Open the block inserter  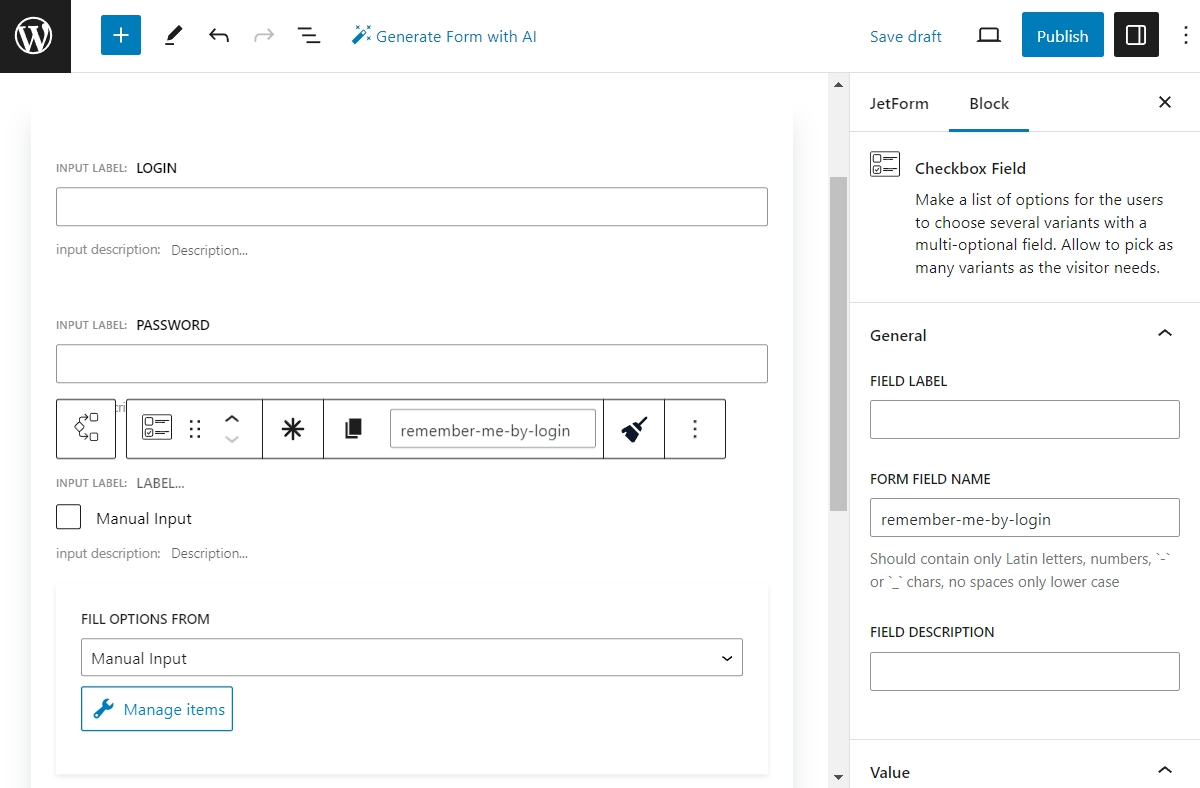[120, 35]
